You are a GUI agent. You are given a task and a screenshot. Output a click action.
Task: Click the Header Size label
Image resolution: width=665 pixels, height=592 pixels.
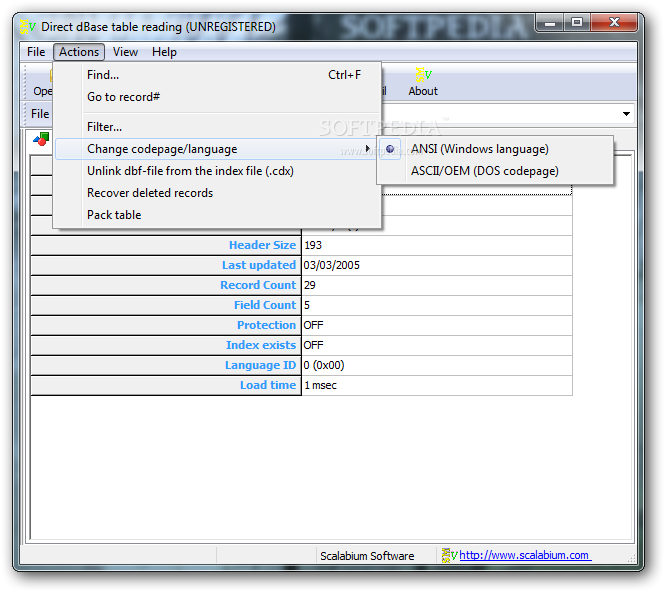[262, 245]
